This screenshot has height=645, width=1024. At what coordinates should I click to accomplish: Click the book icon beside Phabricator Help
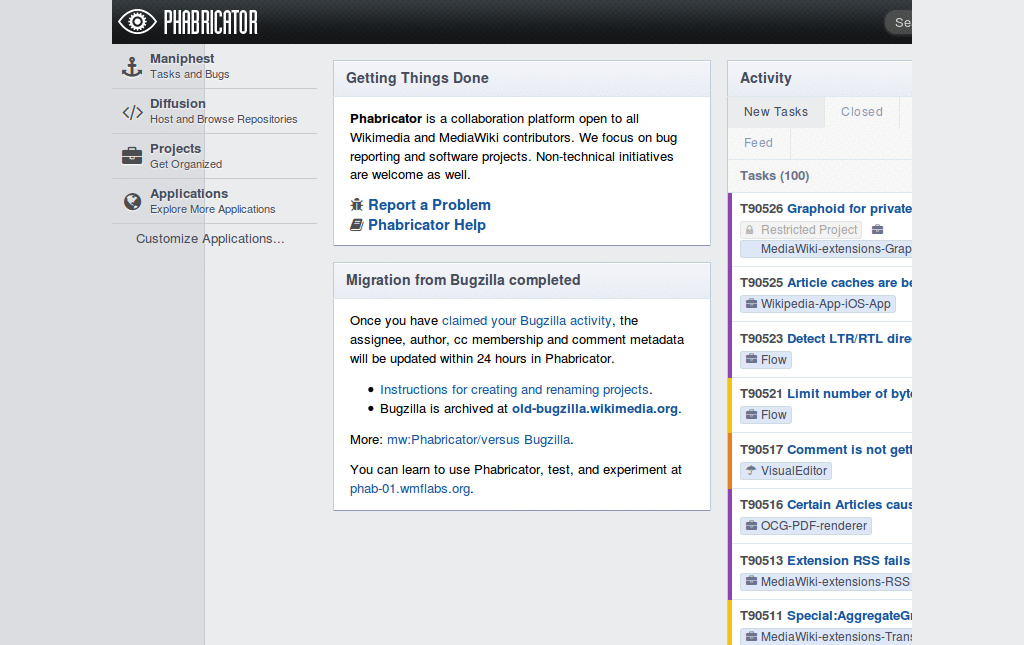coord(357,225)
